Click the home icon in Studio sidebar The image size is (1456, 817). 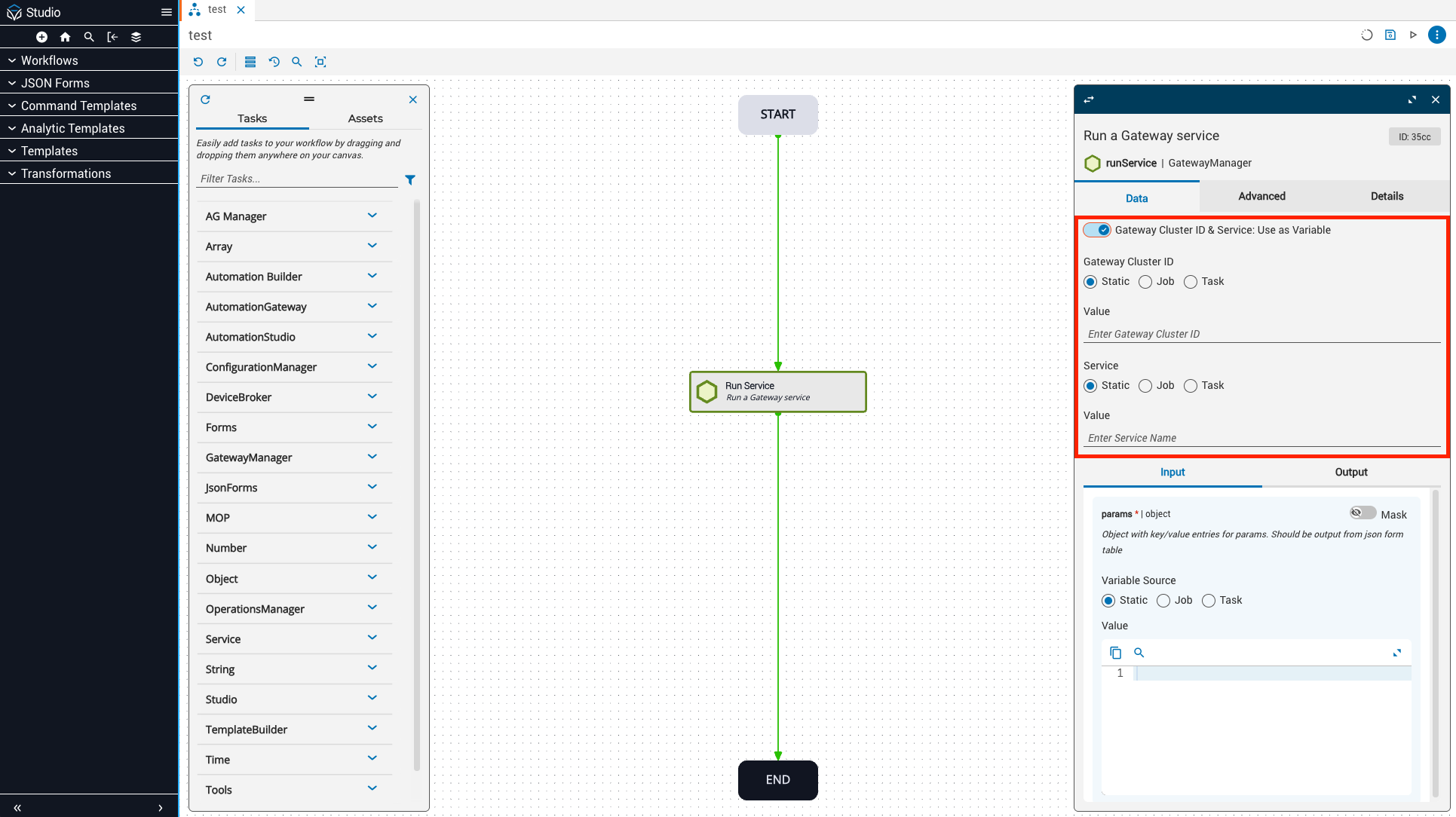(66, 37)
